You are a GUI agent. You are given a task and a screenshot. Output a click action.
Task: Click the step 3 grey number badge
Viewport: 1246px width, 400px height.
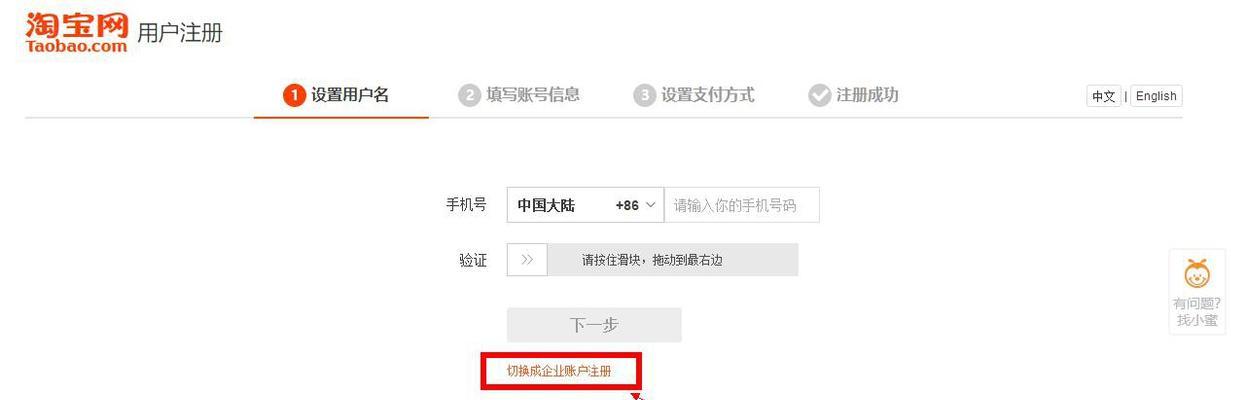[644, 95]
